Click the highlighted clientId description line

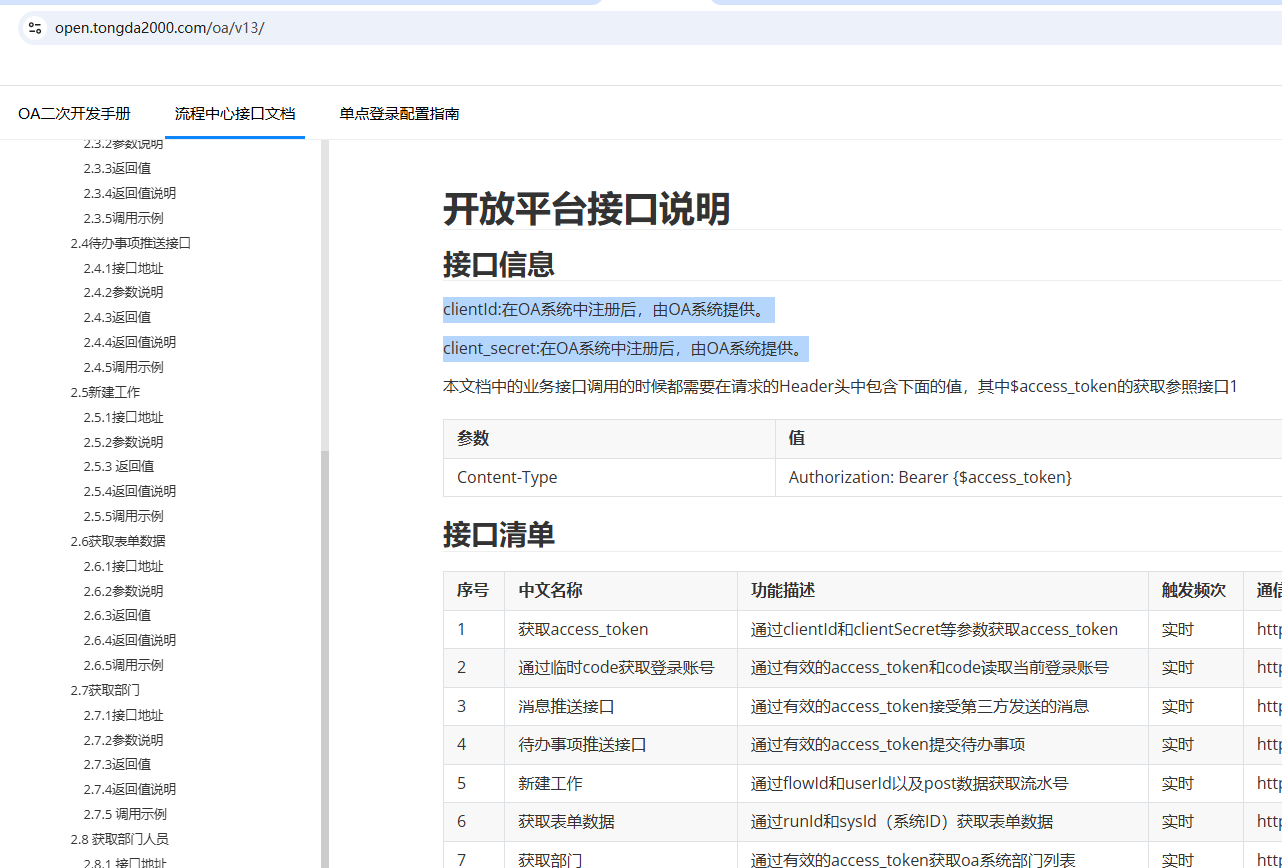click(609, 310)
